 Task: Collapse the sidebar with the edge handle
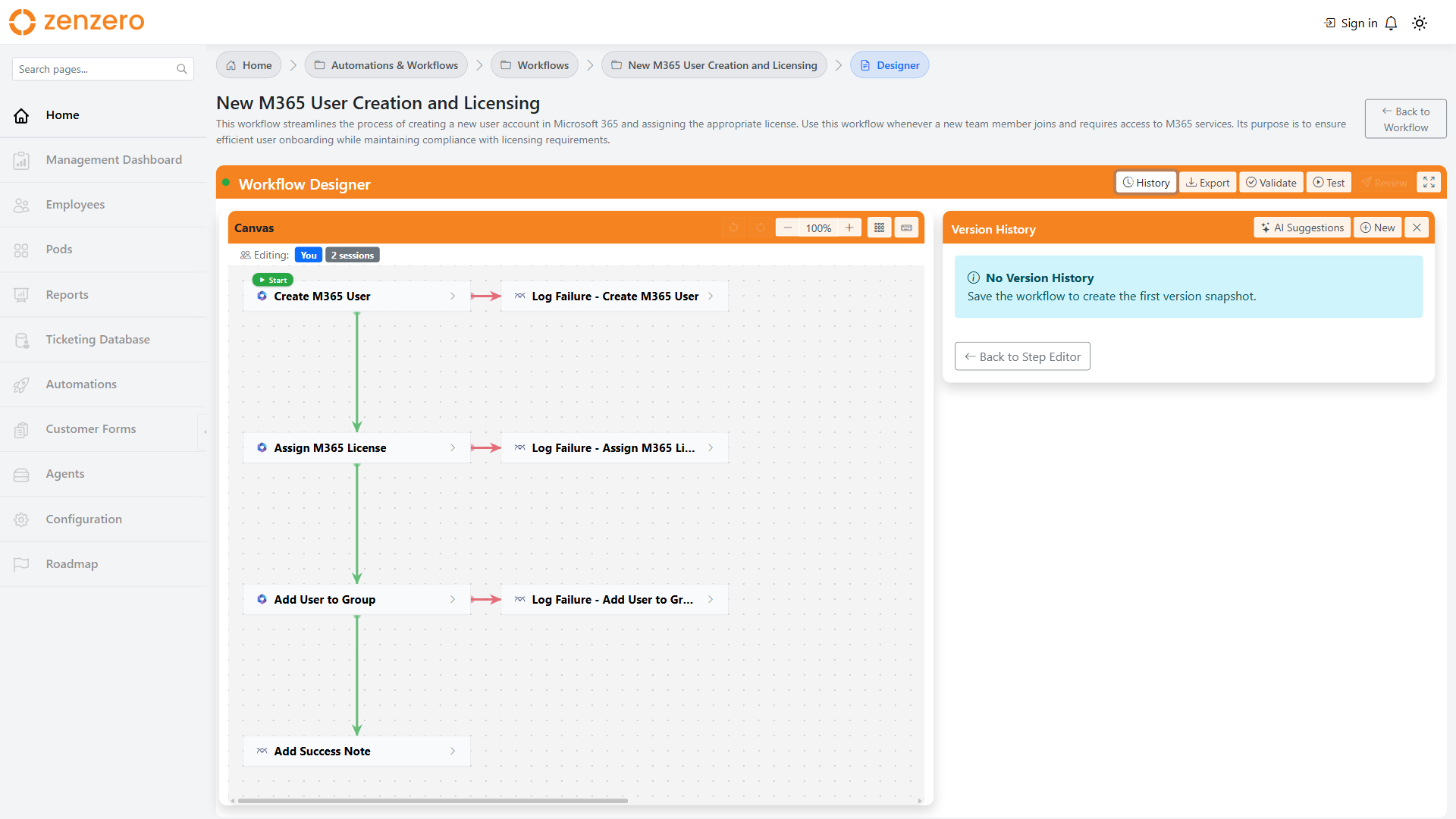click(204, 432)
